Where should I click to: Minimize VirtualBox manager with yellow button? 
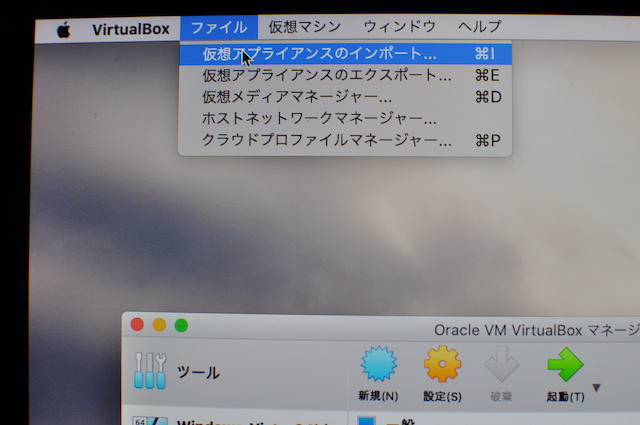tap(159, 325)
